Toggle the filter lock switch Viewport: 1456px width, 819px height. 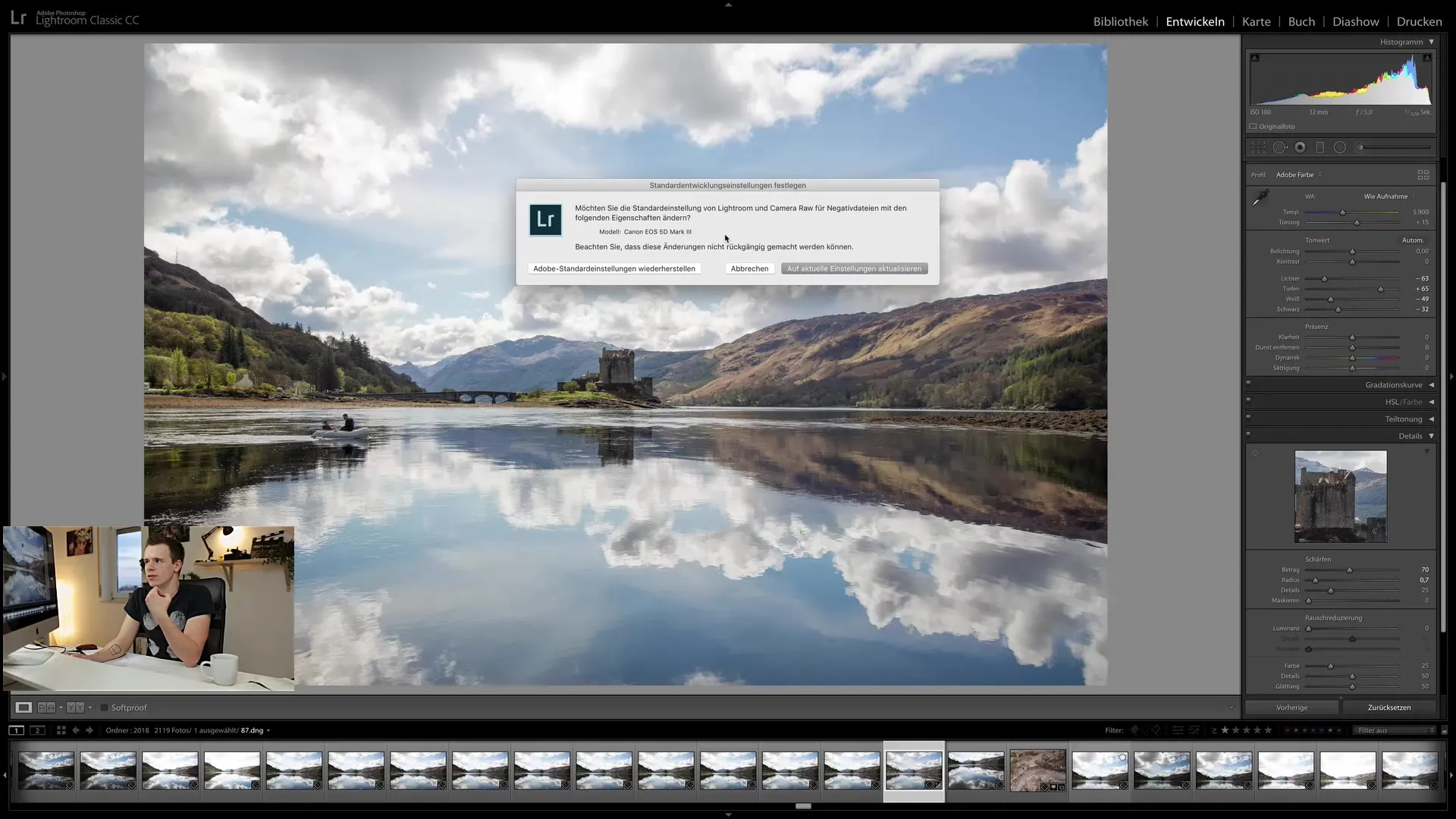1444,730
